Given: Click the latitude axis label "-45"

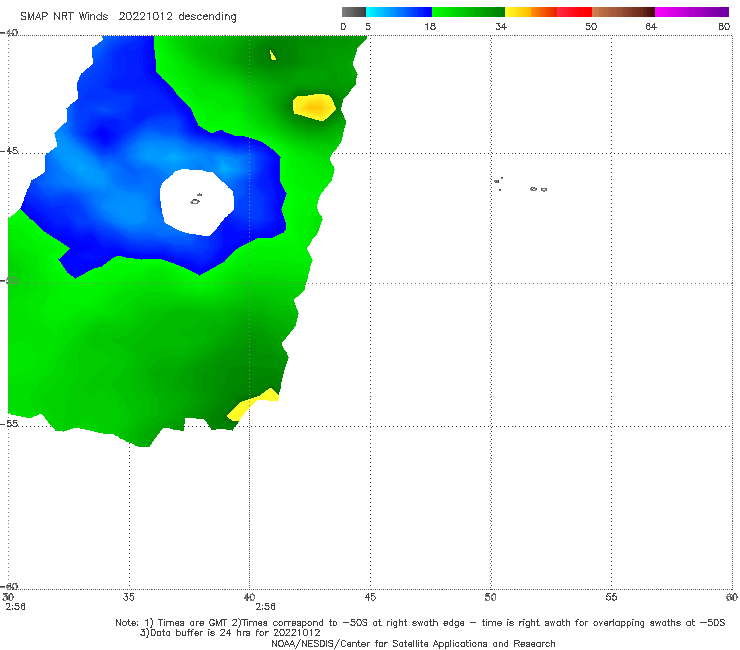Looking at the screenshot, I should pos(9,151).
